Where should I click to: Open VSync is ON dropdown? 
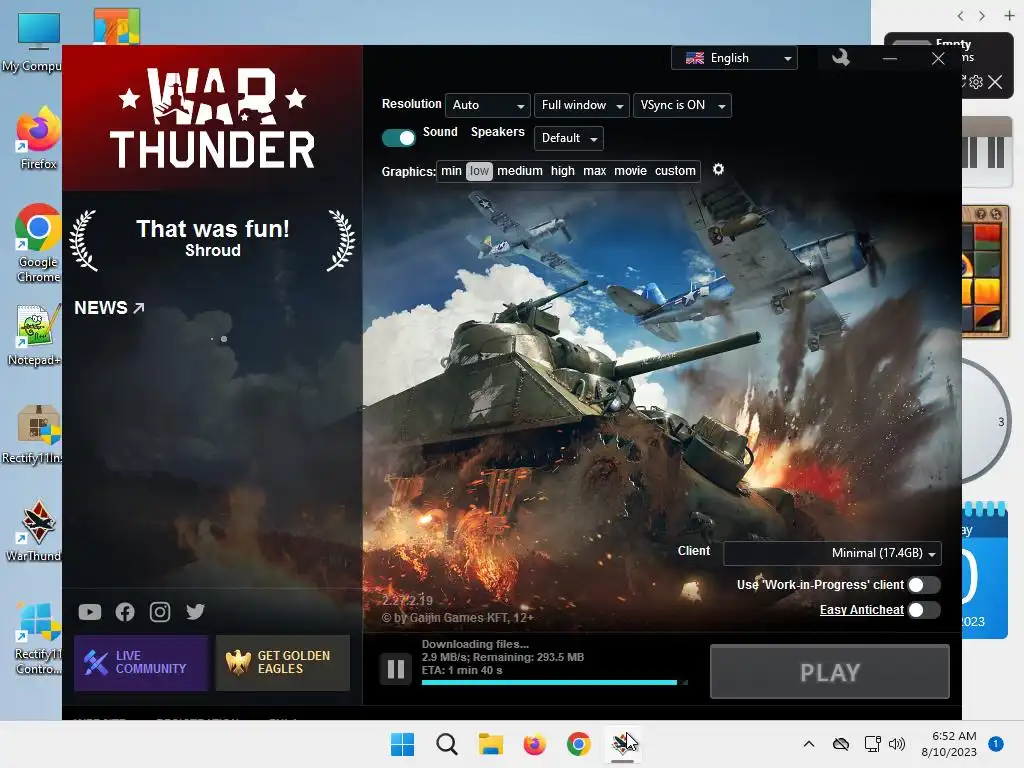tap(682, 105)
